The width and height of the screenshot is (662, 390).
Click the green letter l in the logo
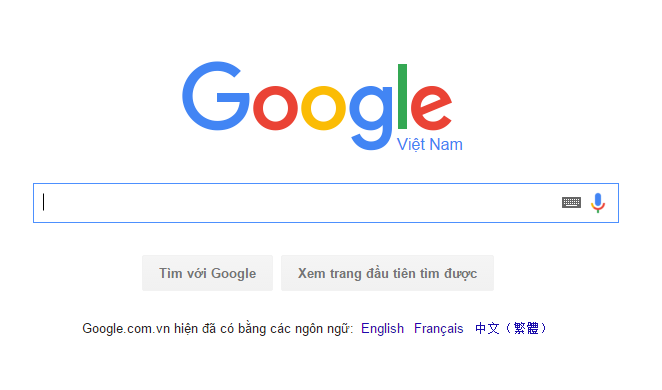coord(402,96)
